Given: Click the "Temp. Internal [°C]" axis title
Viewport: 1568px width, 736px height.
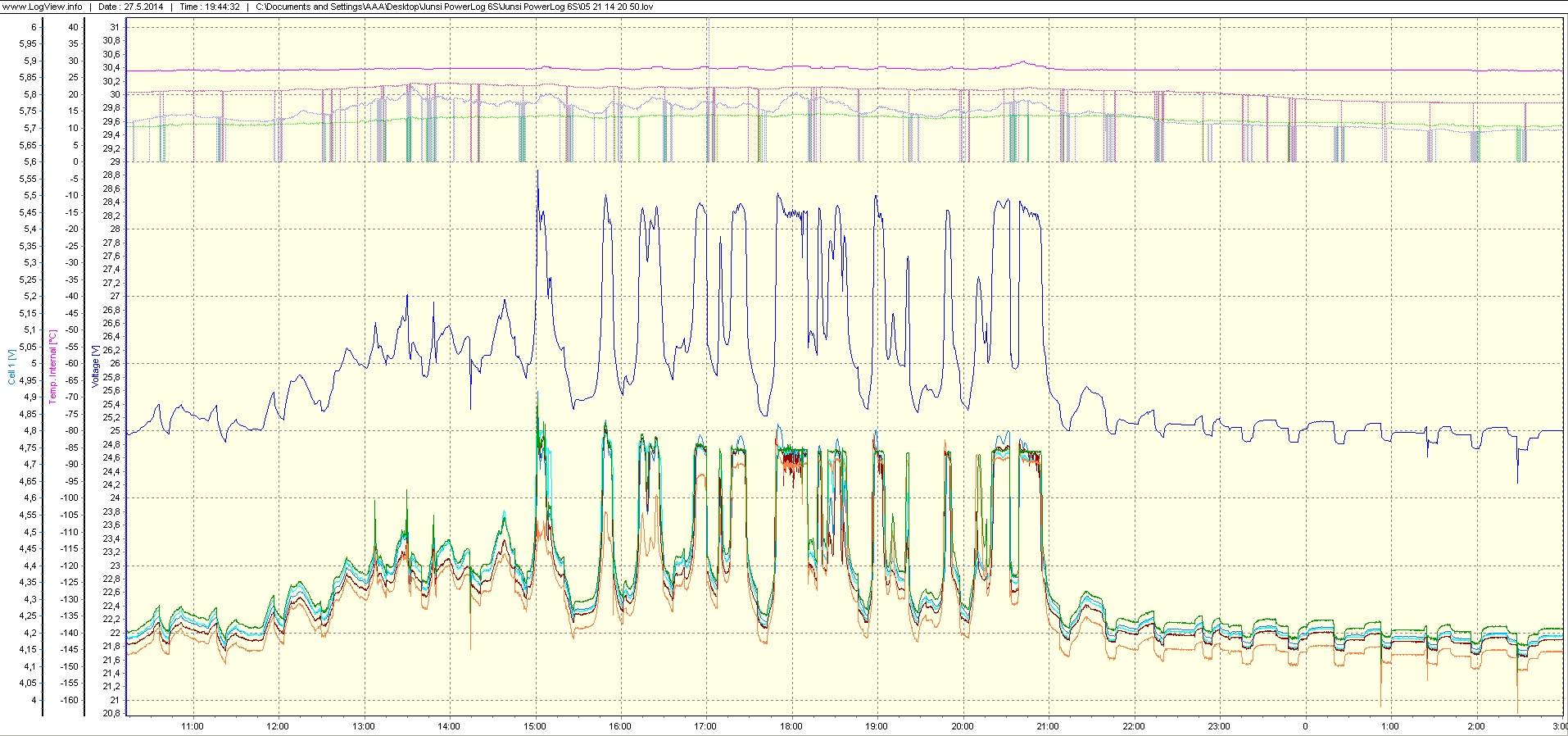Looking at the screenshot, I should (52, 367).
